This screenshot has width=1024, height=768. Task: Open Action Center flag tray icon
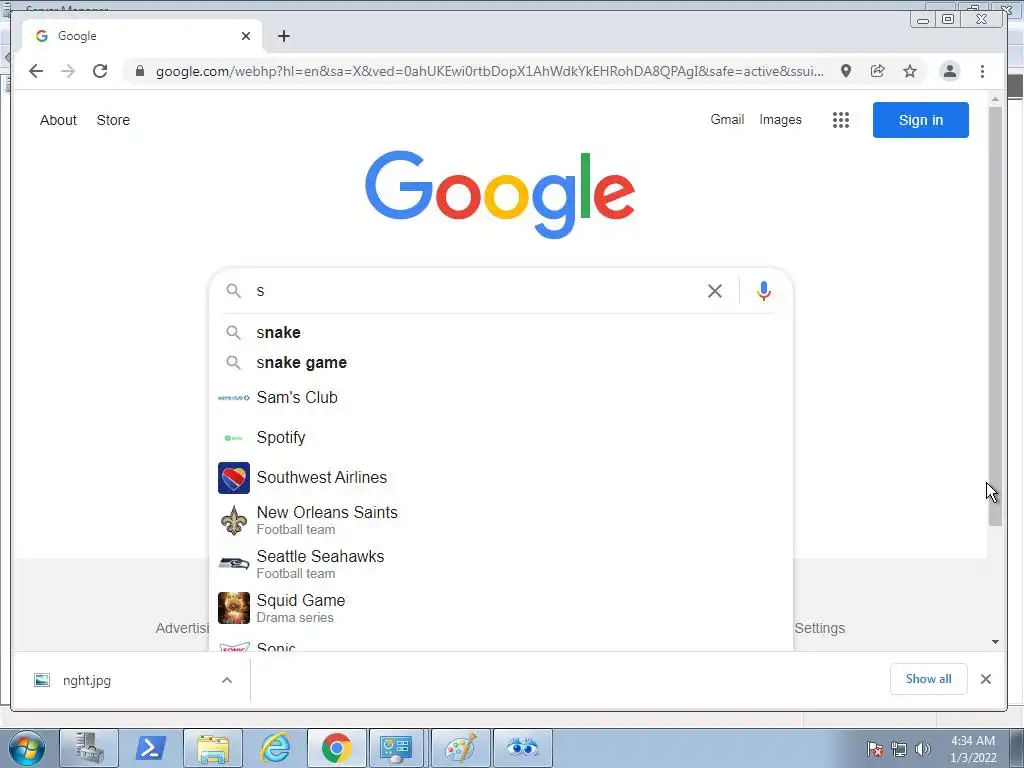(x=875, y=749)
